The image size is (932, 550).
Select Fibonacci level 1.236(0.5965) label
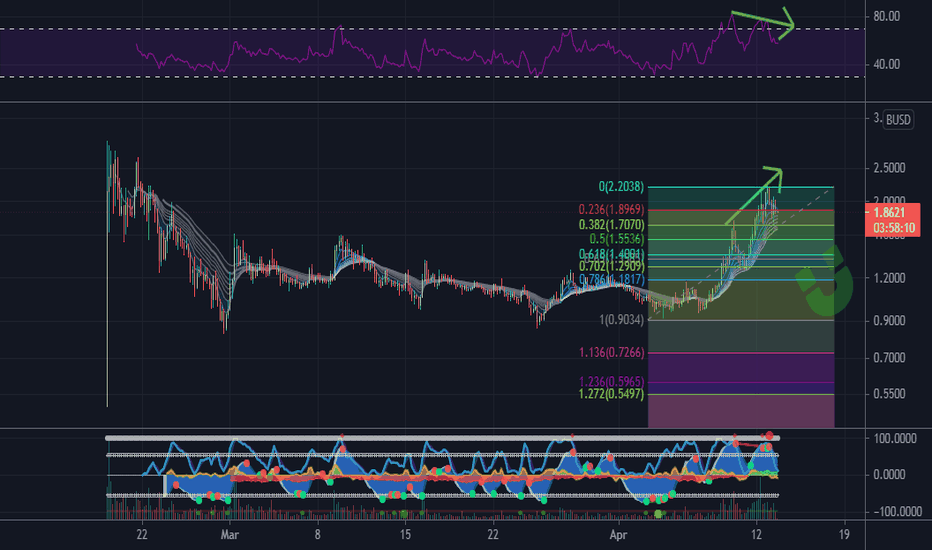pos(611,382)
